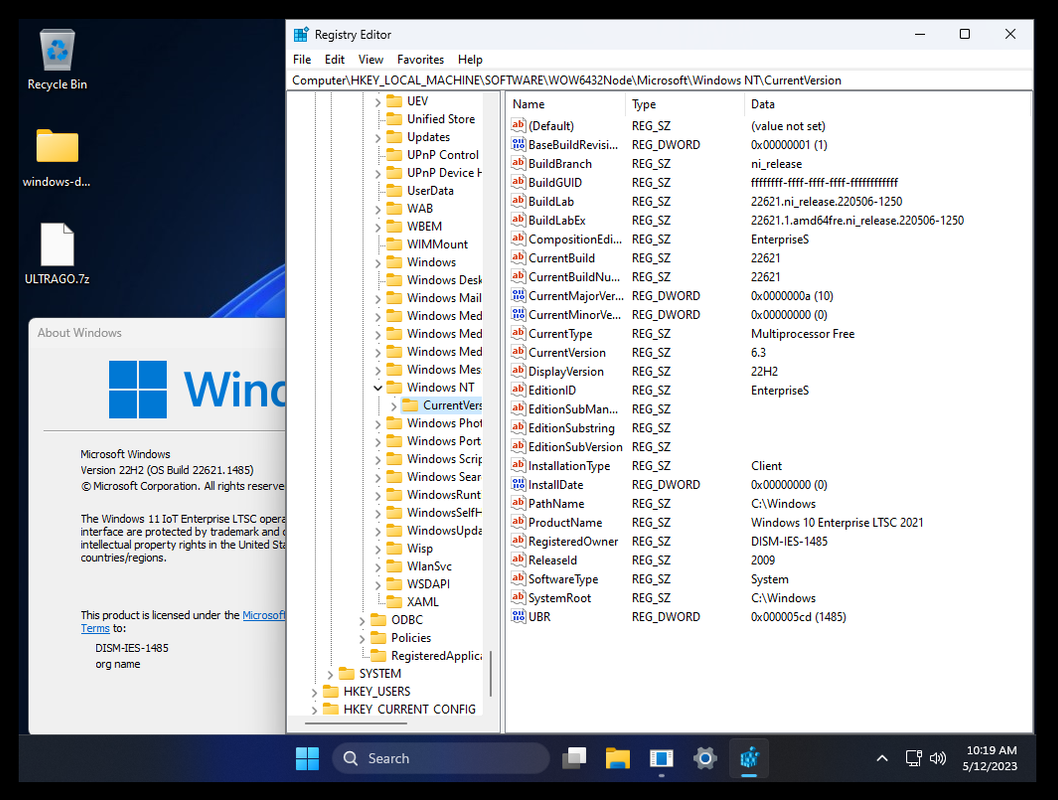
Task: Click the tree pane horizontal scrollbar
Action: click(x=356, y=723)
